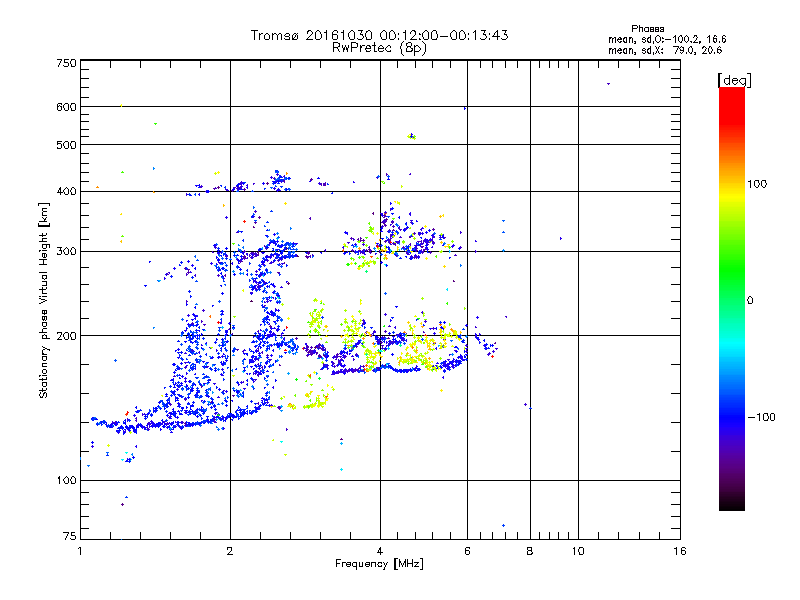Click the lone purple data point near 11 MHz

[x=608, y=84]
